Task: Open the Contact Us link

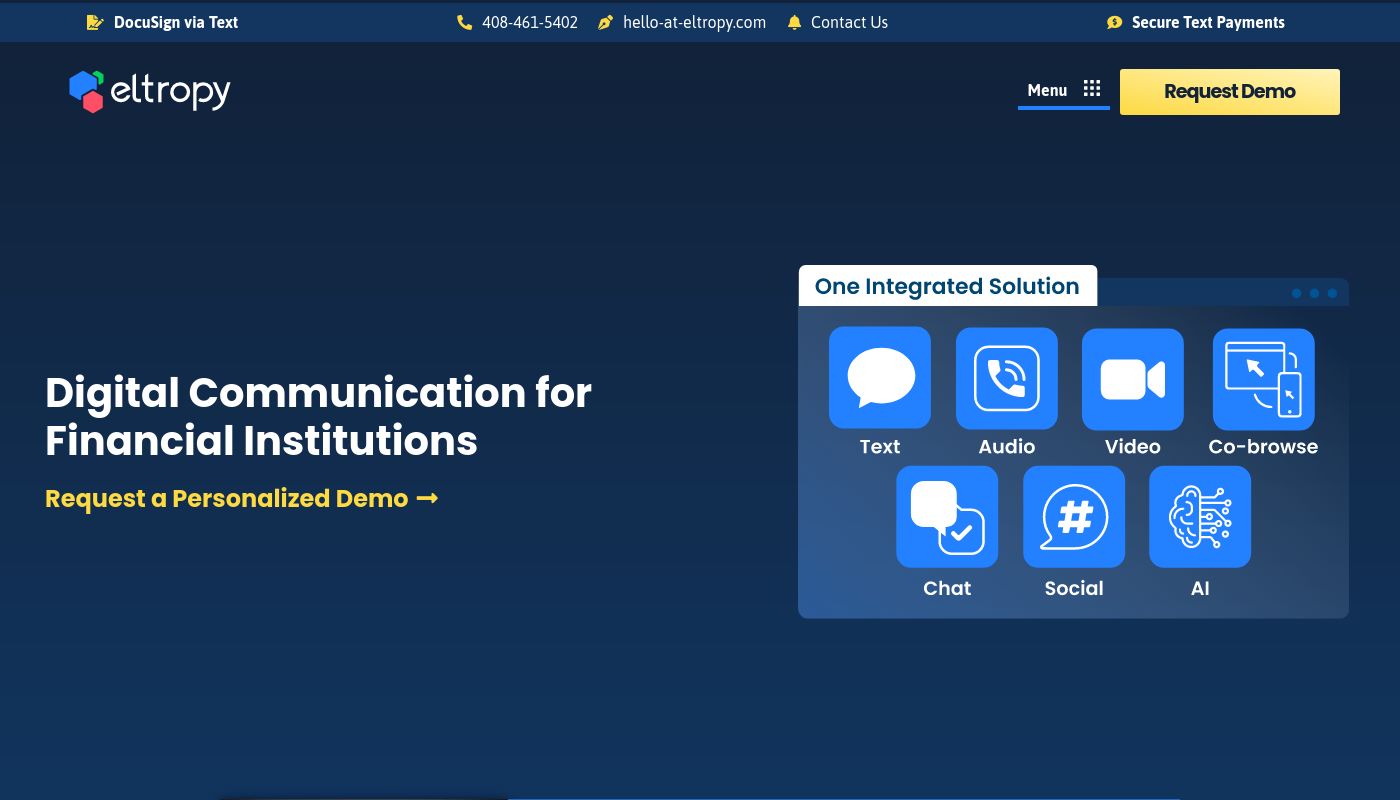Action: click(x=849, y=22)
